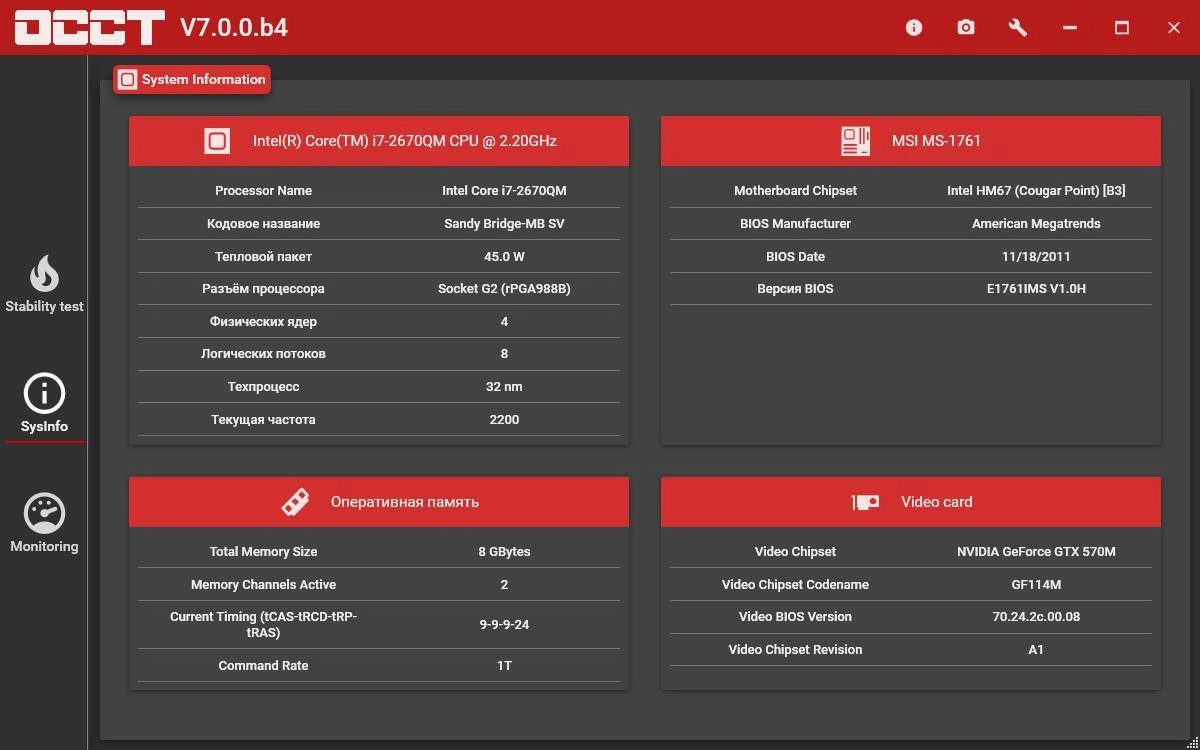1200x750 pixels.
Task: Open settings via wrench icon
Action: 1018,27
